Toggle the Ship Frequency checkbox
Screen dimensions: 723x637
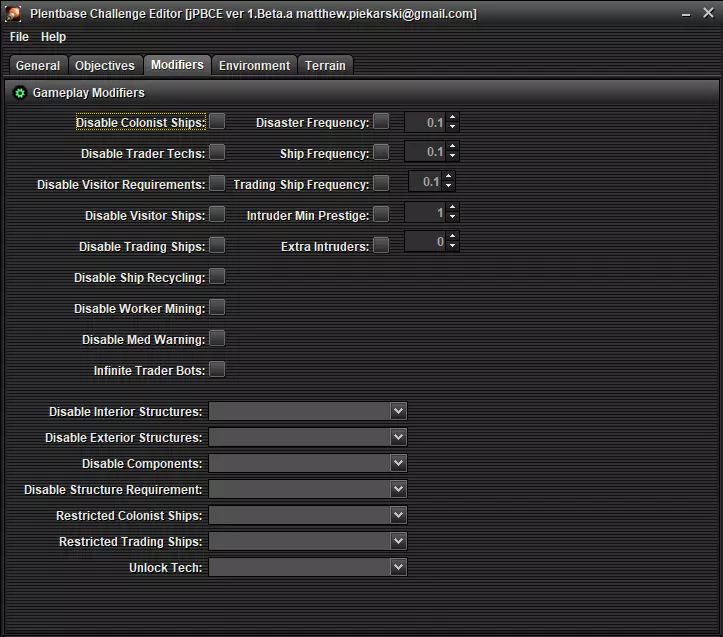(x=381, y=152)
